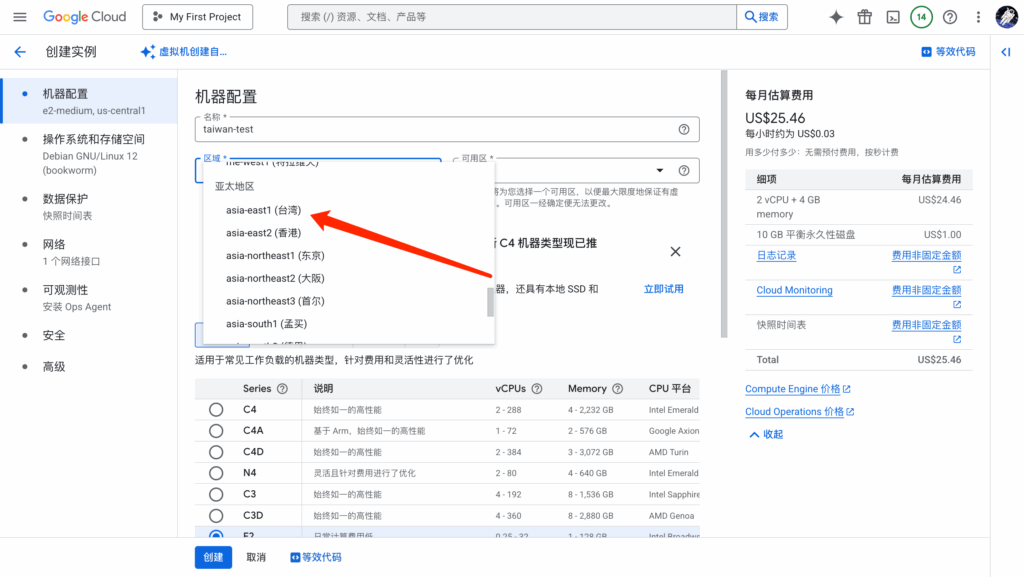The width and height of the screenshot is (1024, 577).
Task: Choose asia-east2 (香港) region
Action: [349, 233]
